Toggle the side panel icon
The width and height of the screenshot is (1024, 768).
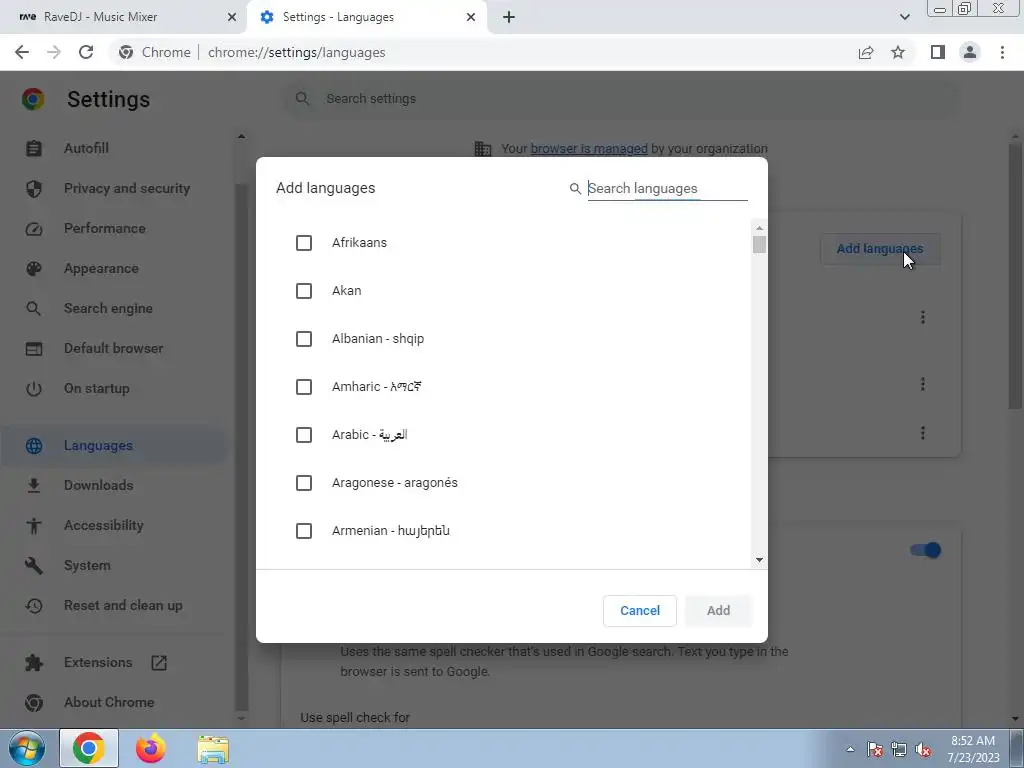(938, 52)
